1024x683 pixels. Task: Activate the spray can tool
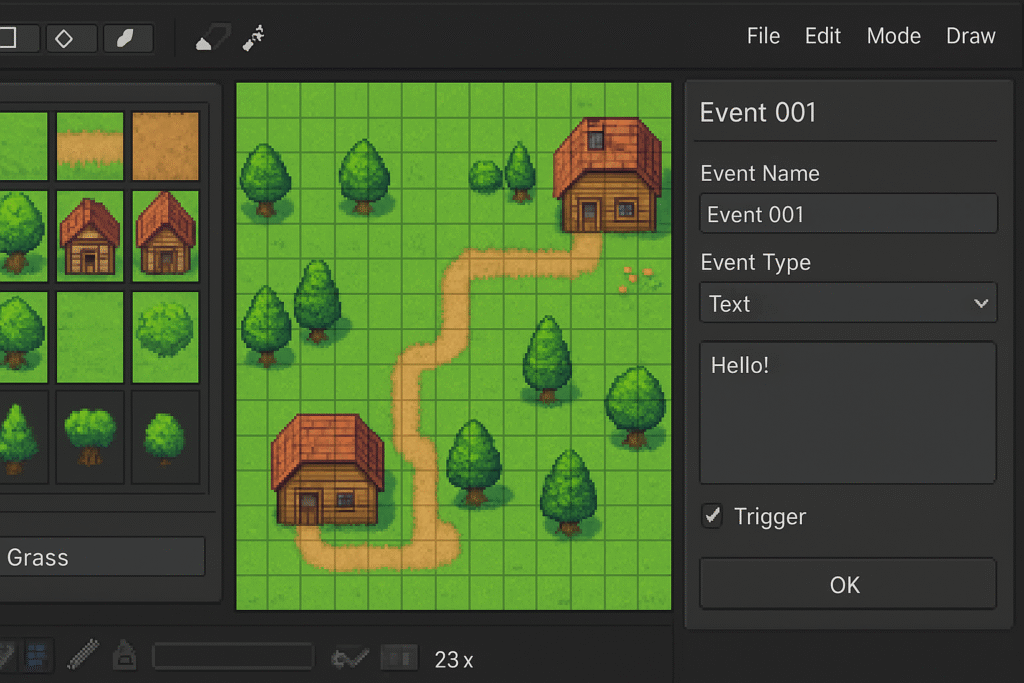[x=253, y=38]
